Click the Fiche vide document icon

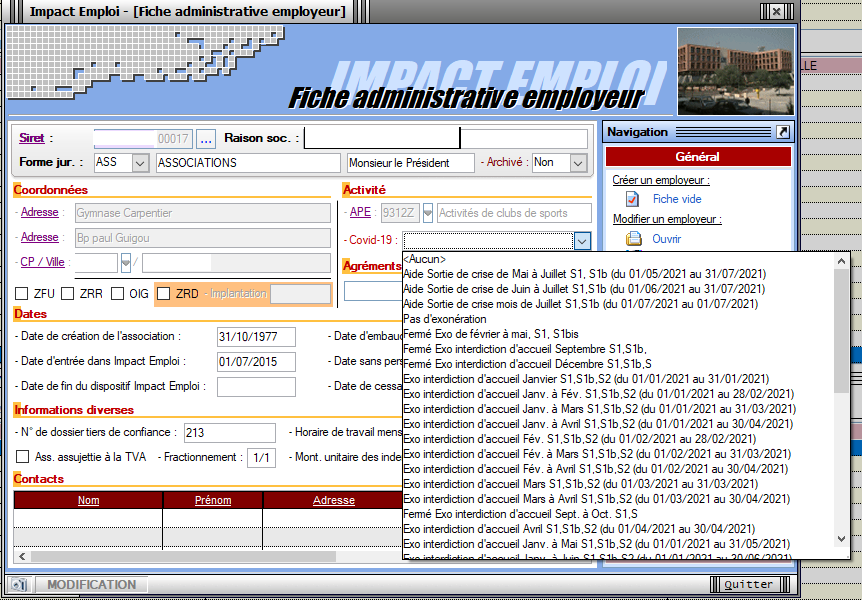click(x=632, y=199)
